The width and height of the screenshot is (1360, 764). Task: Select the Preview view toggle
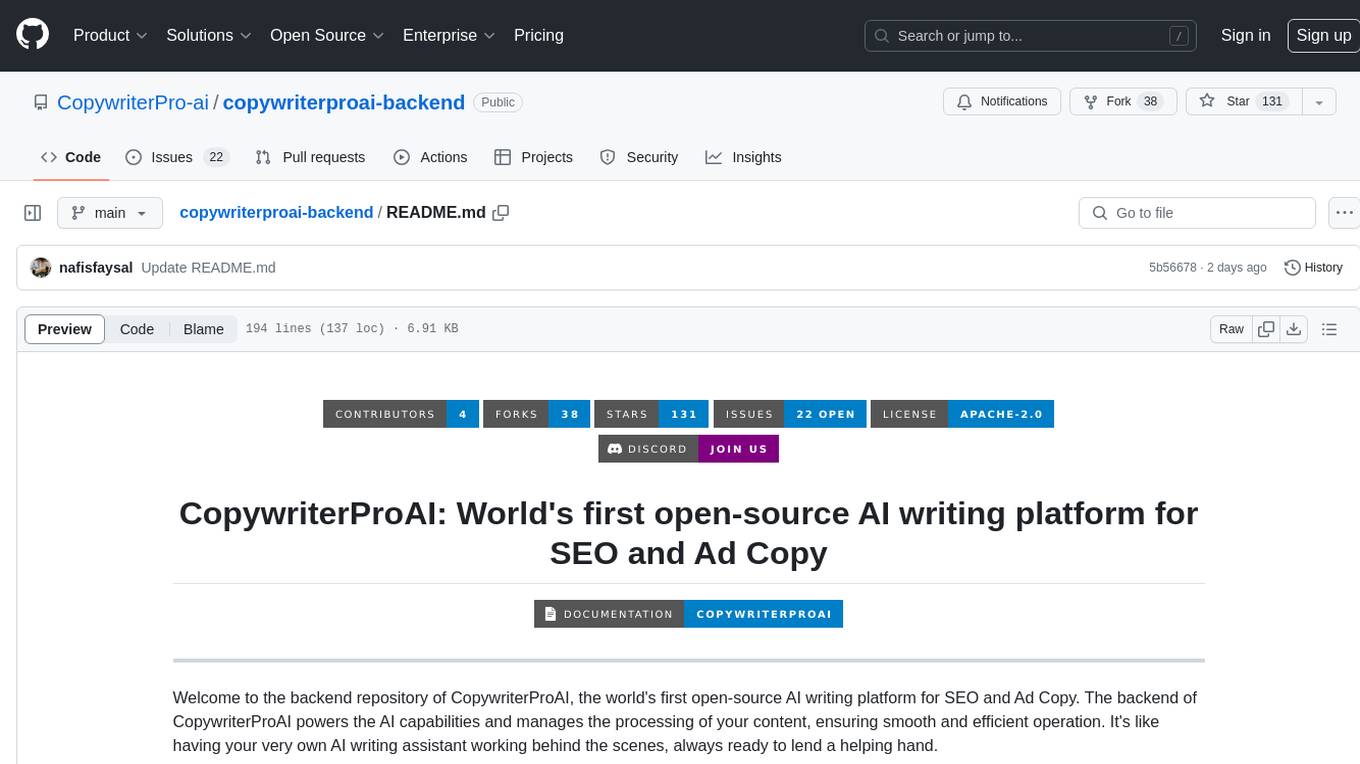click(65, 329)
